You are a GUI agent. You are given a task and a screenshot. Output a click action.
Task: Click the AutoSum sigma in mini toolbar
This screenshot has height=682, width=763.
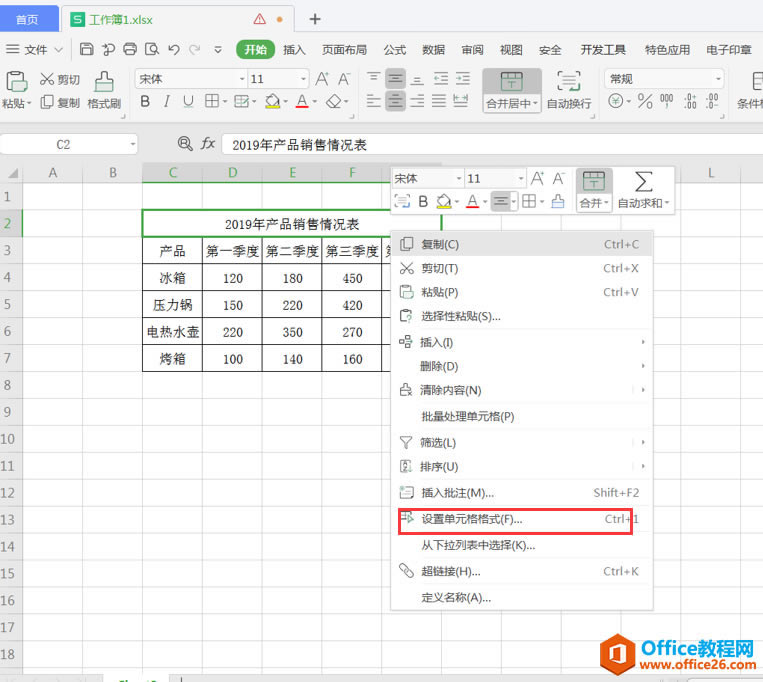click(643, 181)
